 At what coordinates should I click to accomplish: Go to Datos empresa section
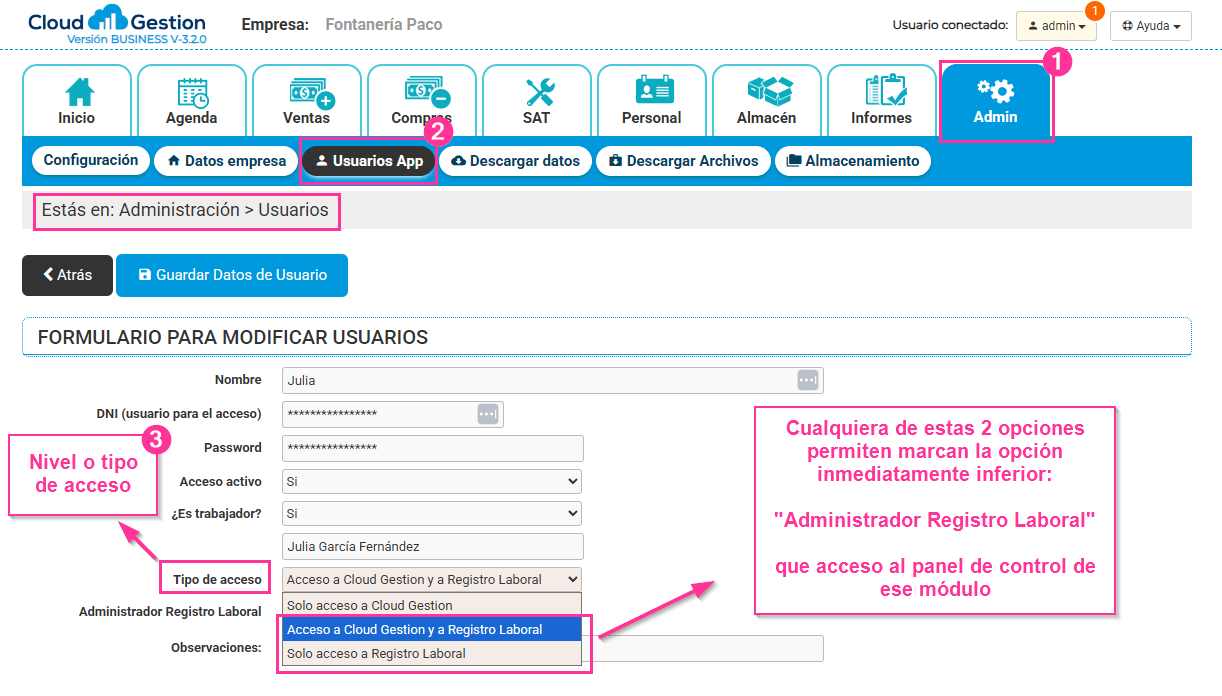coord(226,161)
